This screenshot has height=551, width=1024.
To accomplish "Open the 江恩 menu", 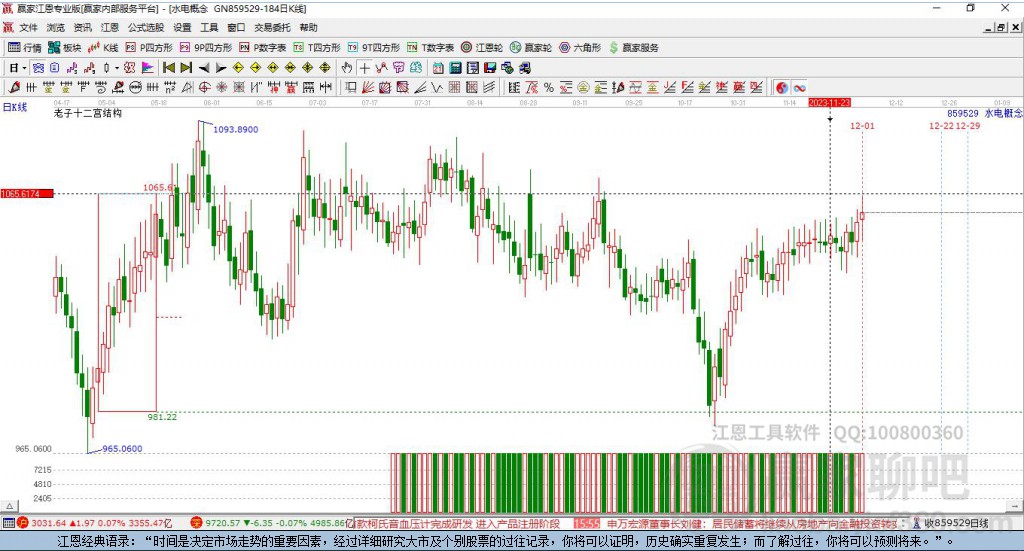I will coord(110,28).
